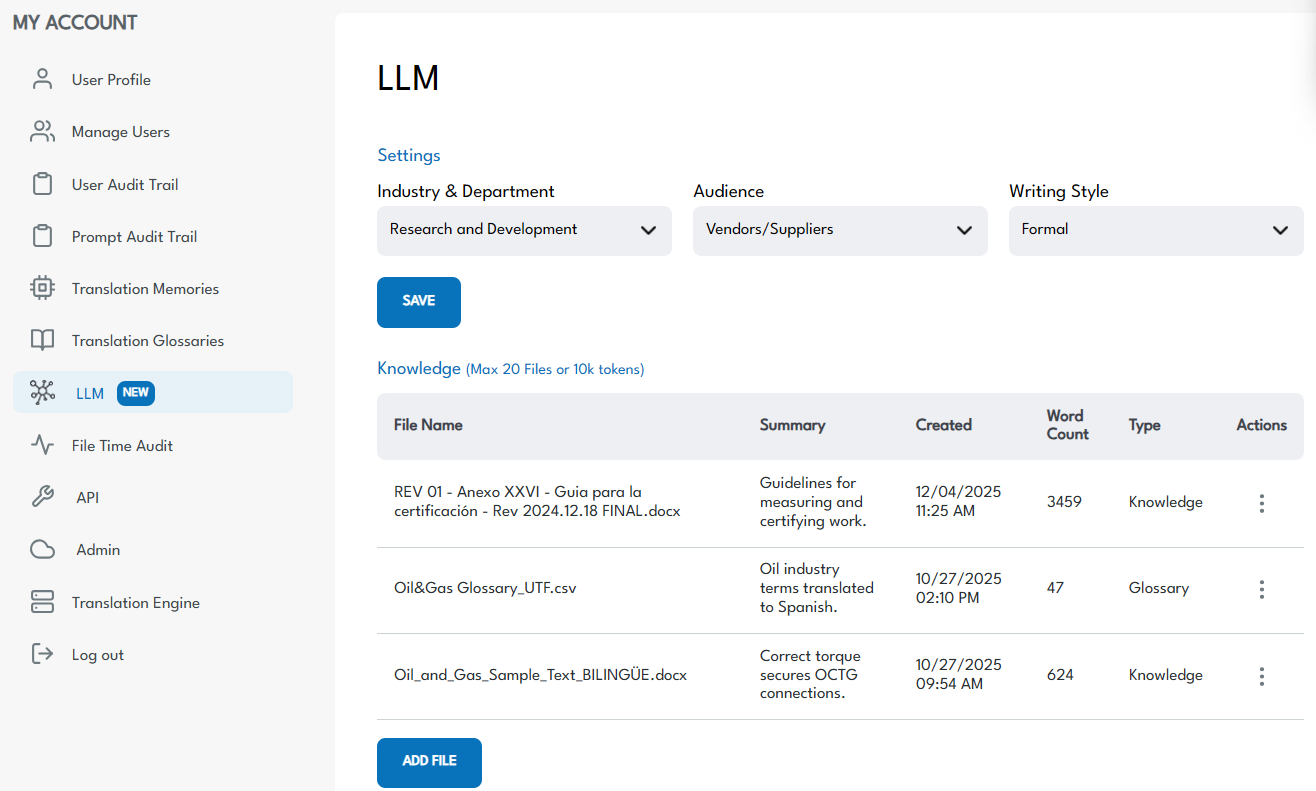1316x791 pixels.
Task: Click the Translation Glossaries book icon
Action: pyautogui.click(x=42, y=341)
